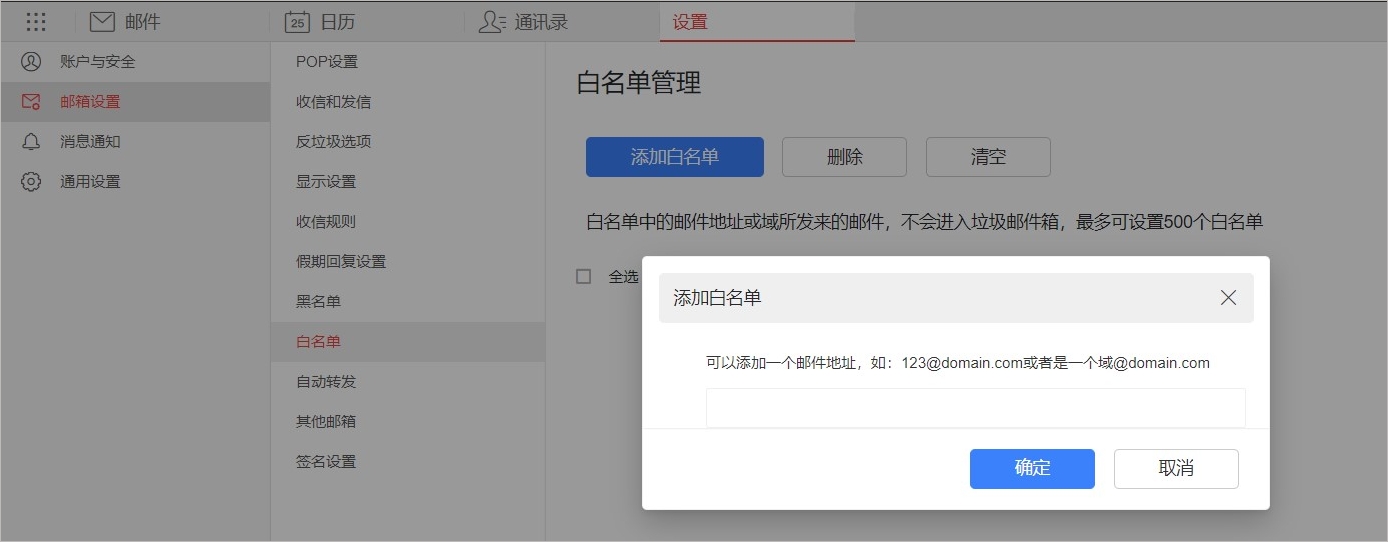Toggle the 全选 select-all checkbox

[584, 276]
